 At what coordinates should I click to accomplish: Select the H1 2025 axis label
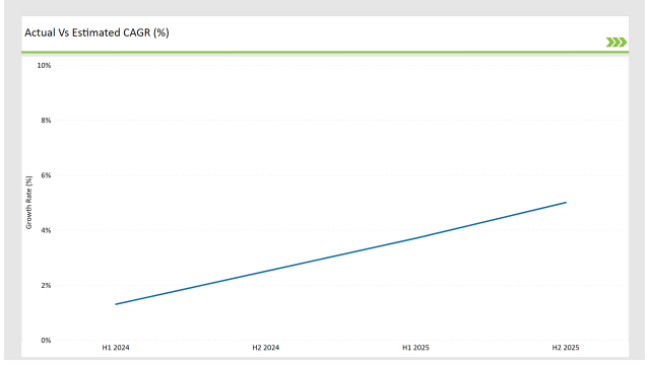point(416,348)
